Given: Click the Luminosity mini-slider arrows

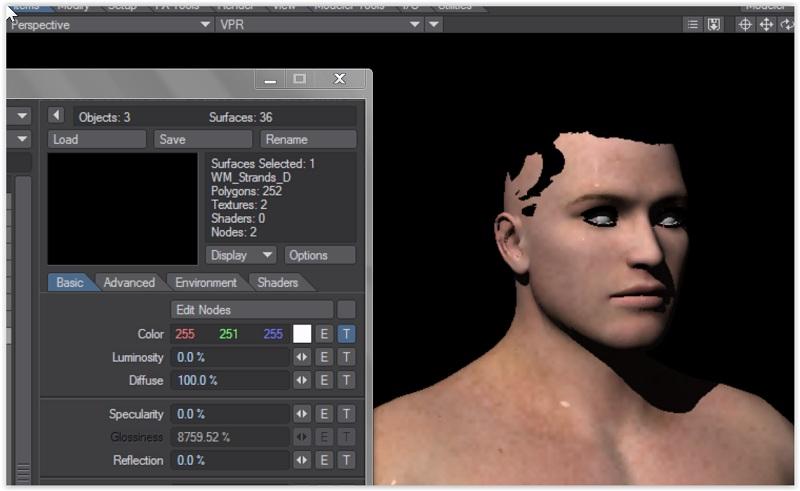Looking at the screenshot, I should 302,357.
